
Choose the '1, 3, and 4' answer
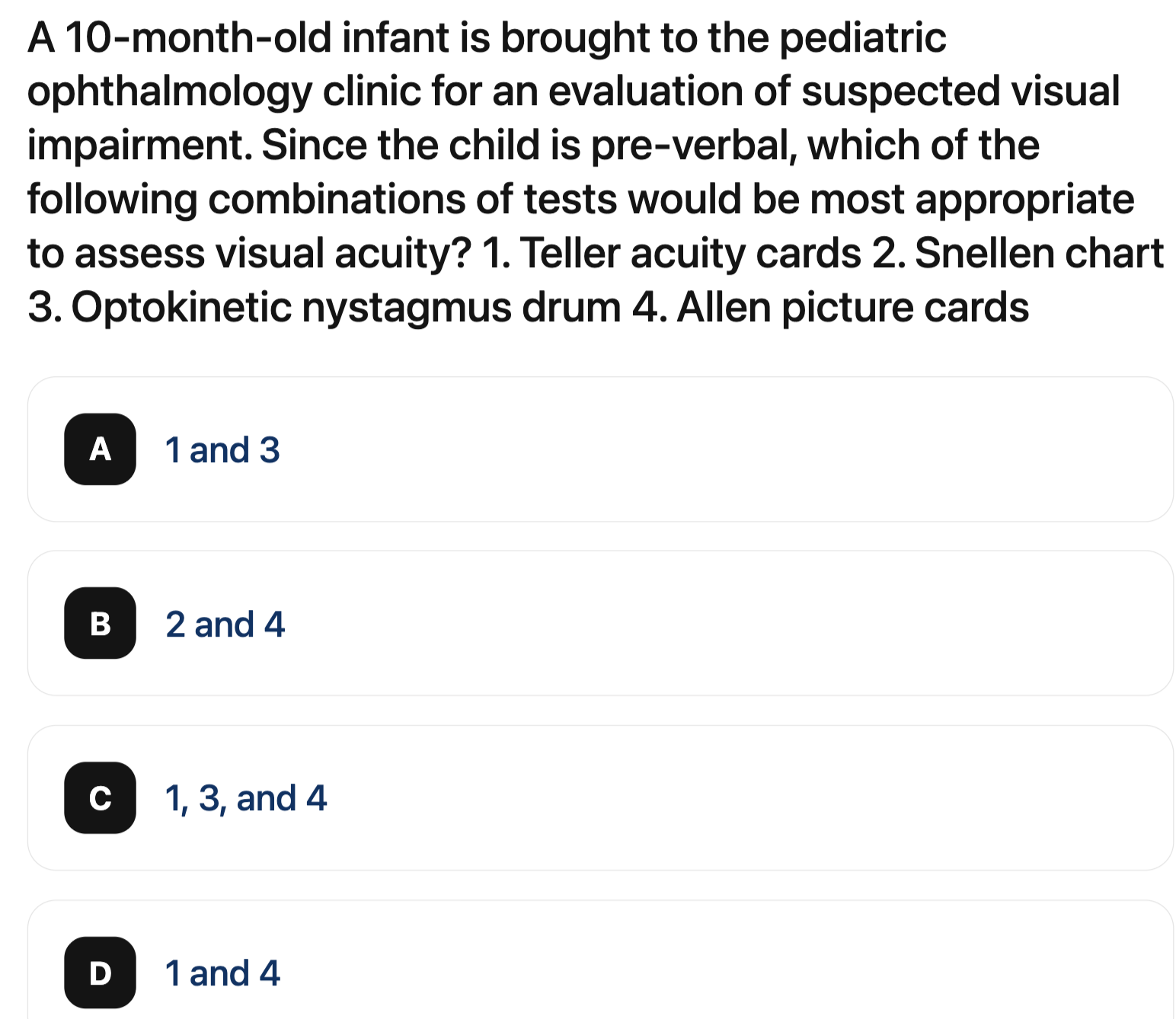[245, 798]
